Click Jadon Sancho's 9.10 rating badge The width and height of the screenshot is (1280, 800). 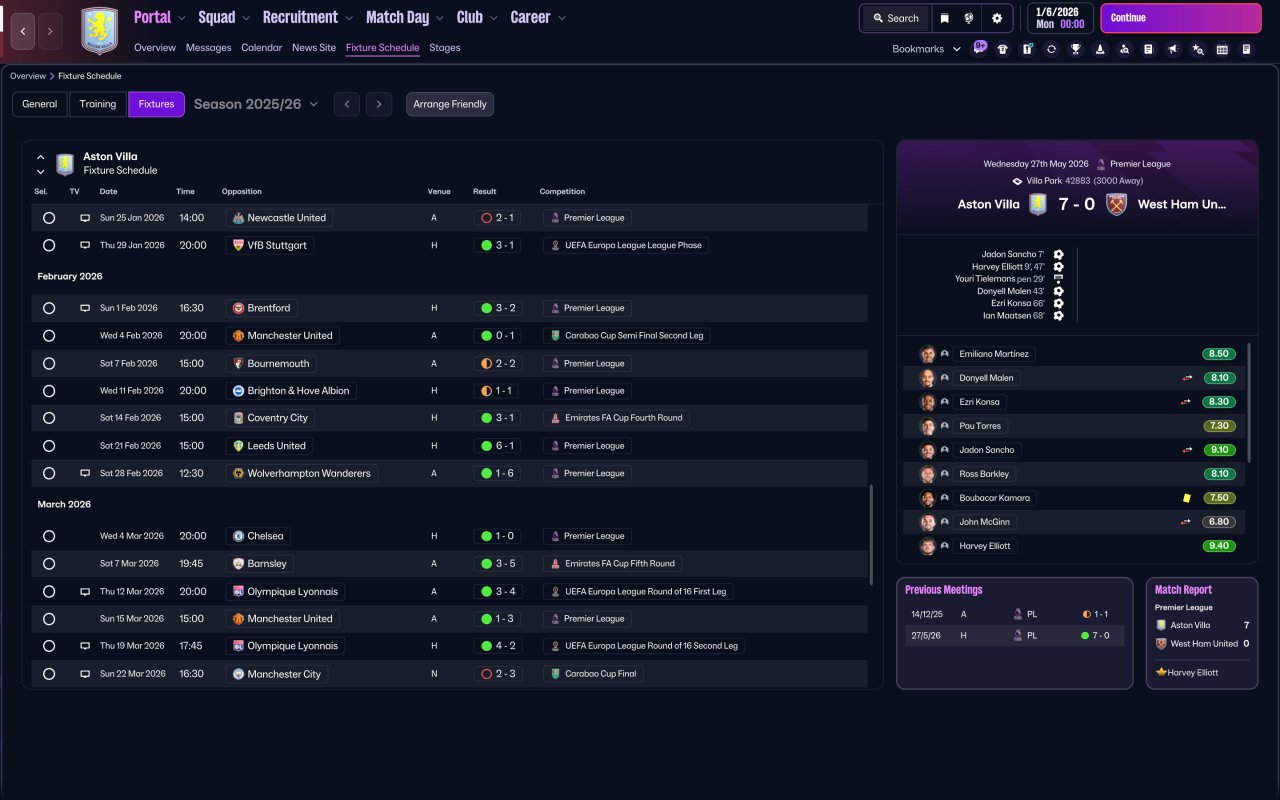pos(1219,450)
